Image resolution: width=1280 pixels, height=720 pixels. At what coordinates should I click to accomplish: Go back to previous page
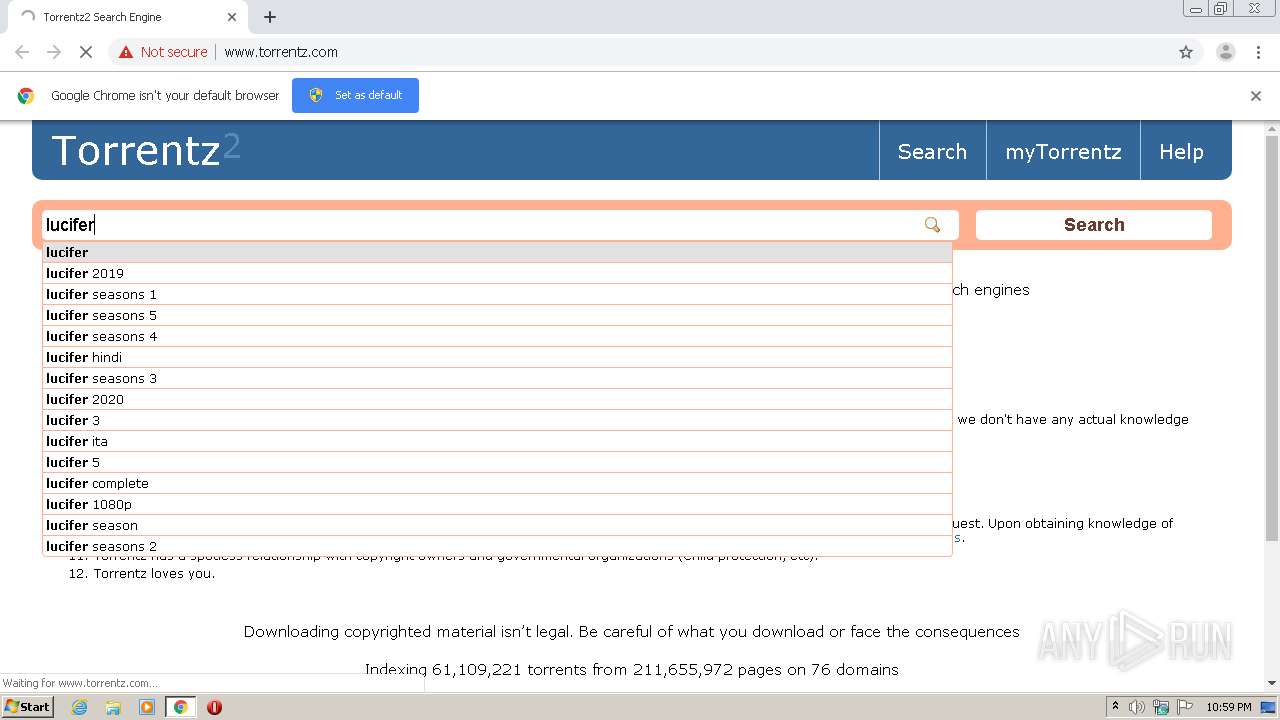pos(22,52)
